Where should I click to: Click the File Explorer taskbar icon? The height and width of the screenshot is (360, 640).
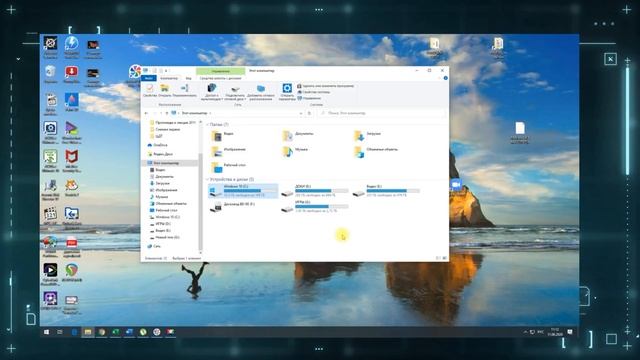click(88, 332)
